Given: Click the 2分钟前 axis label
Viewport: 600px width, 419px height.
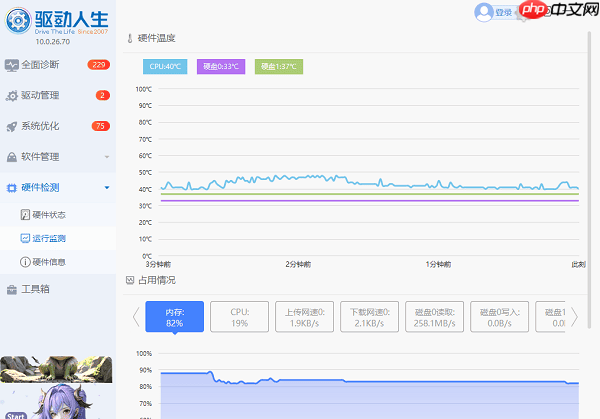Looking at the screenshot, I should point(298,264).
